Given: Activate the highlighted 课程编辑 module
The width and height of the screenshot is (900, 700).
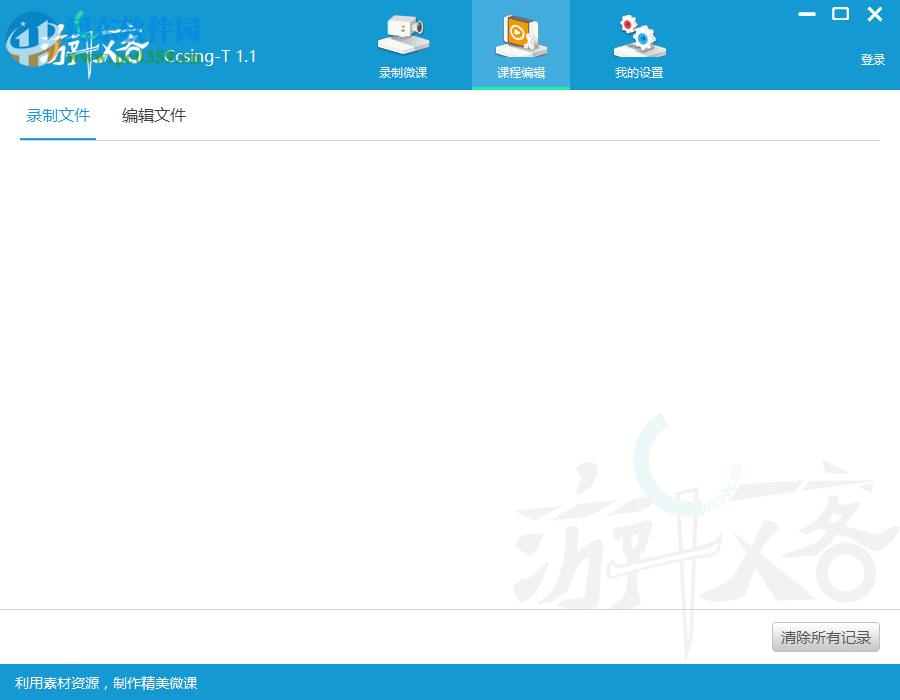Looking at the screenshot, I should click(x=520, y=45).
